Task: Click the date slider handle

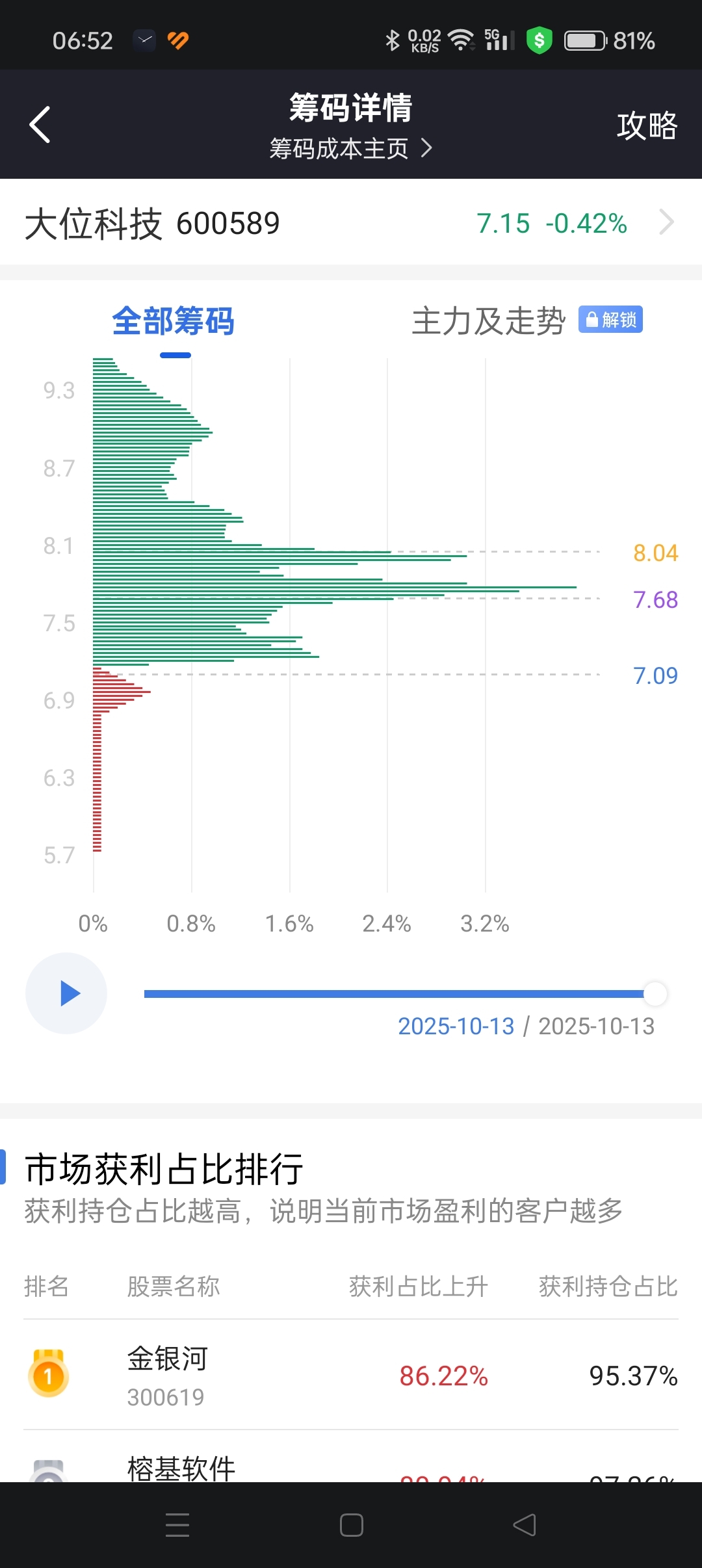Action: coord(655,993)
